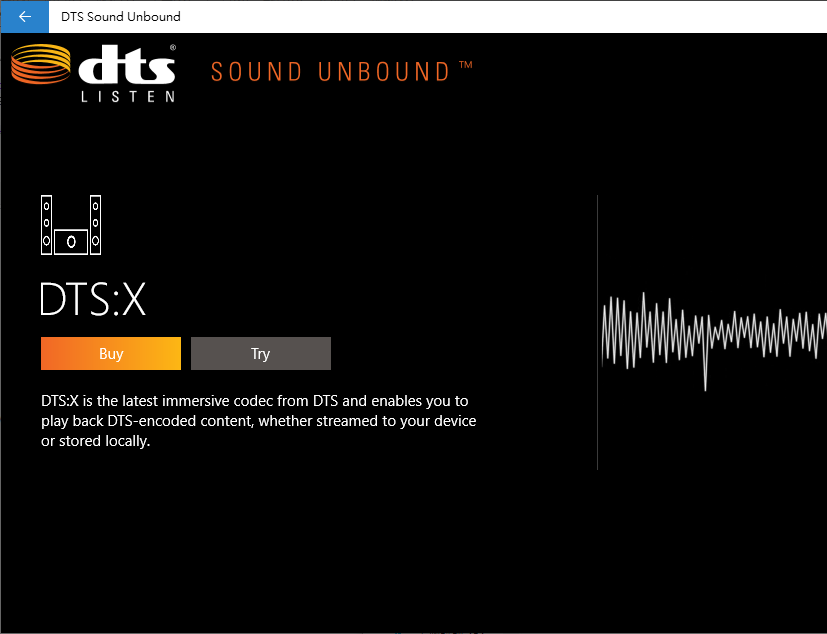Select the home theater speakers icon

click(71, 225)
